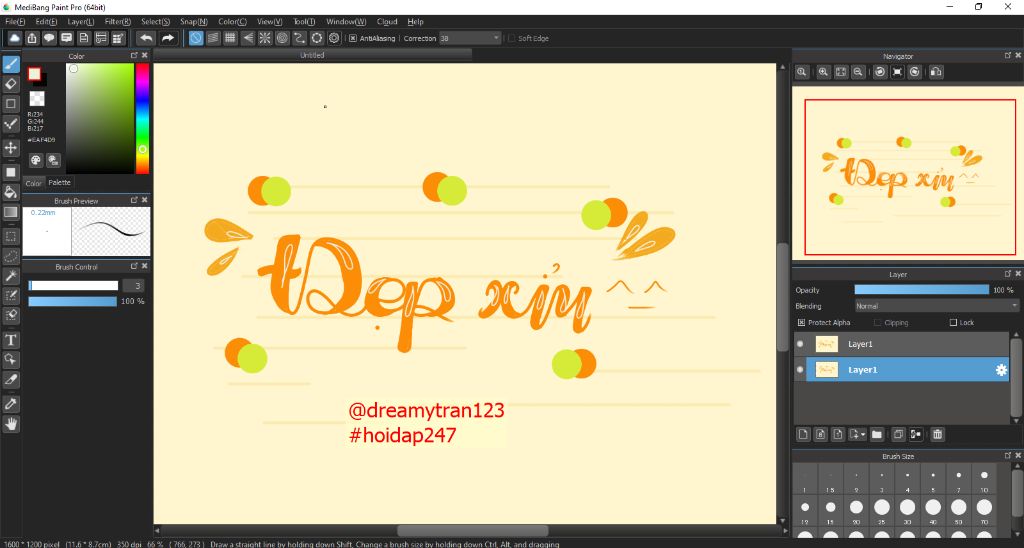Hide the top Layer1 visibility dot
The width and height of the screenshot is (1024, 548).
(801, 344)
